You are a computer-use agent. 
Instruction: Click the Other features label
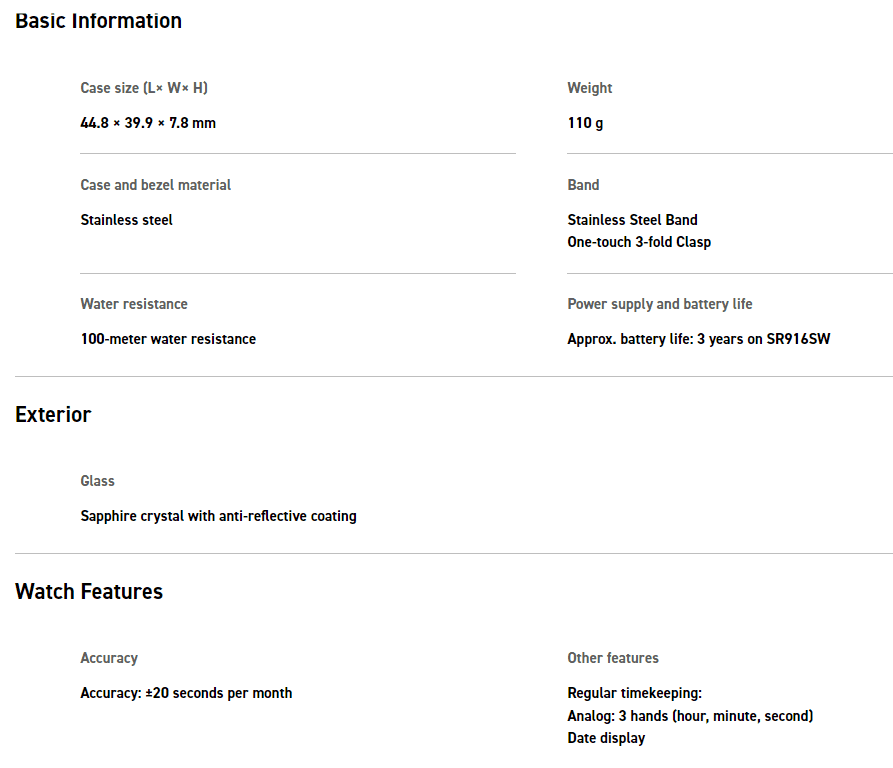[613, 658]
